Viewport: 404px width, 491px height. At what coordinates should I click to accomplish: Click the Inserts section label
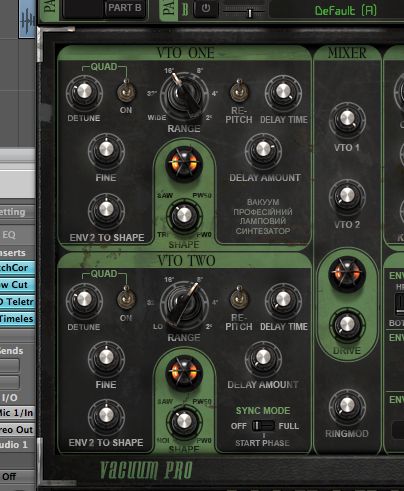tap(13, 253)
